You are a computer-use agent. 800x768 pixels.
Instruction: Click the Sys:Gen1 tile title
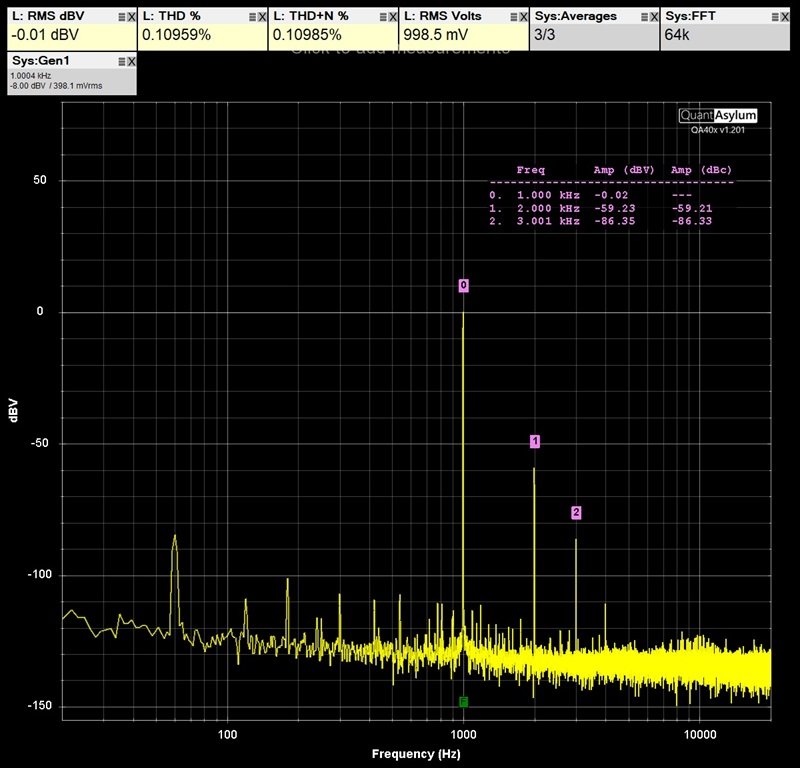(x=41, y=61)
